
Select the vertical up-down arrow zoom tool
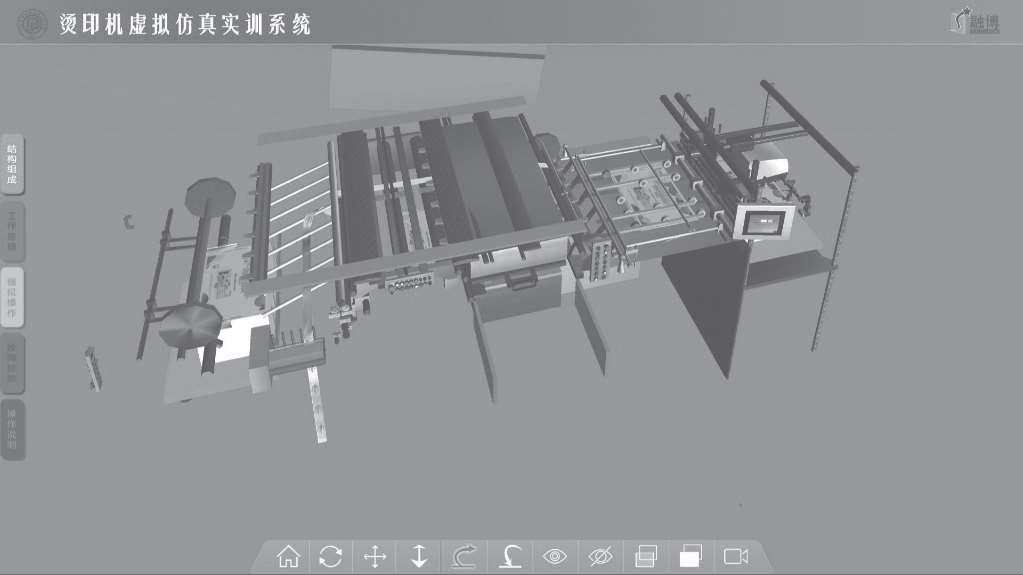click(419, 557)
